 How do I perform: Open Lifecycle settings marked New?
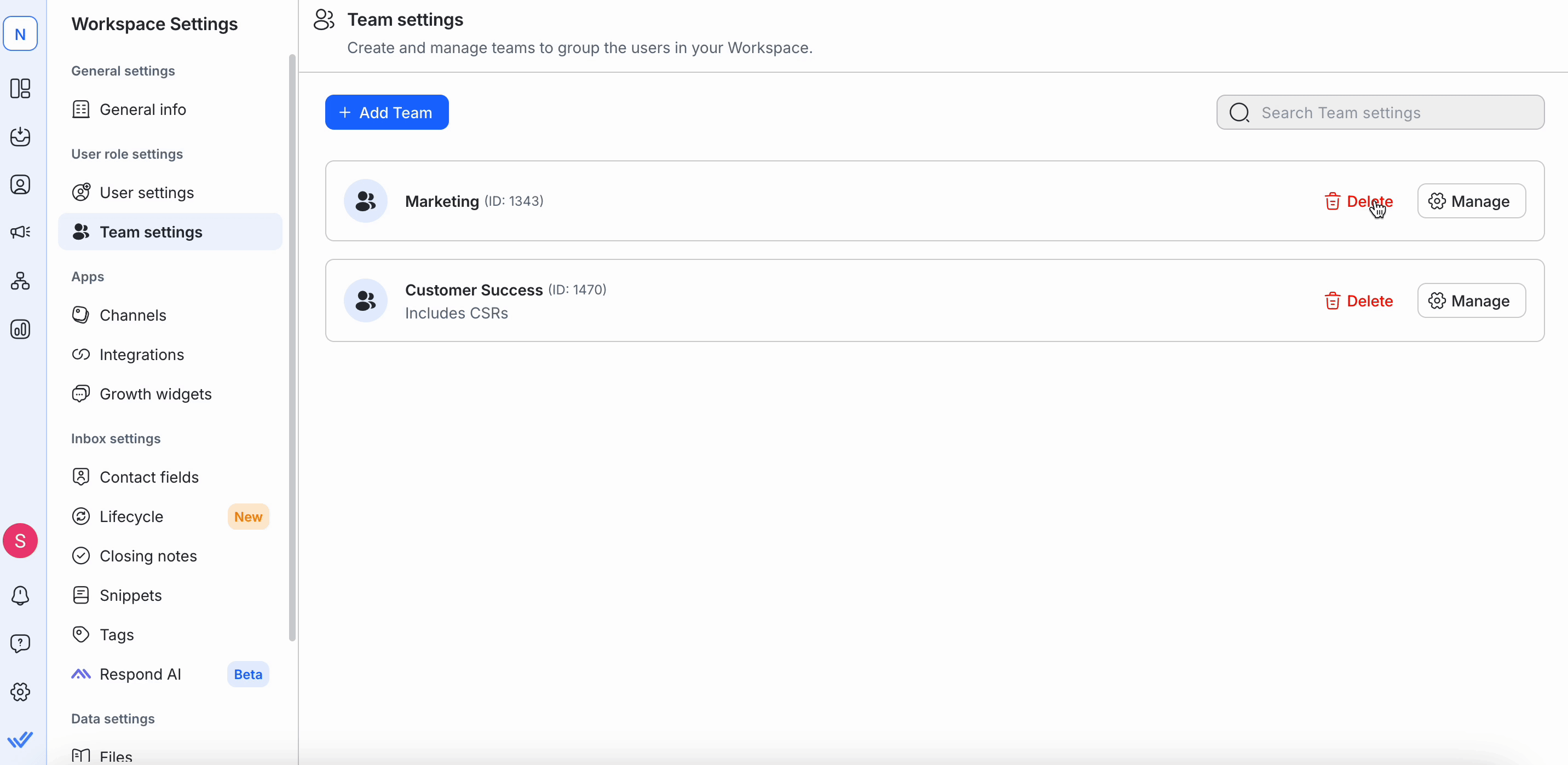coord(131,517)
